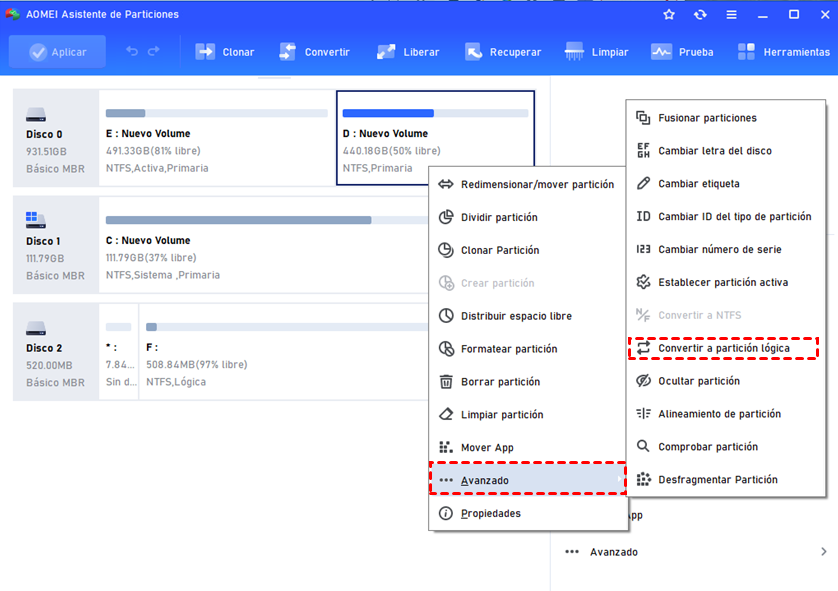Choose Fusionar particiones

(726, 118)
